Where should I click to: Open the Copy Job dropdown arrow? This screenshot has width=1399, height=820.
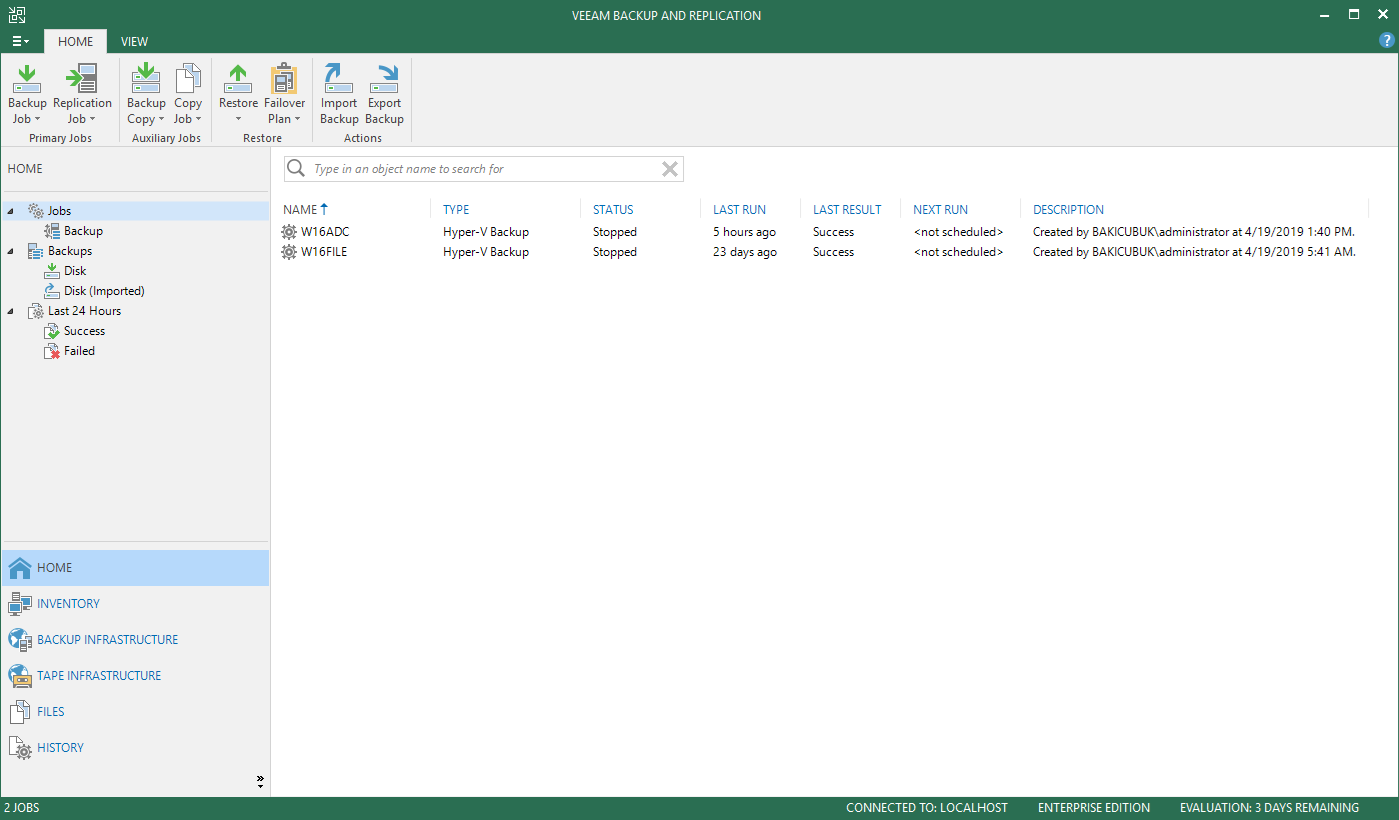pos(198,120)
